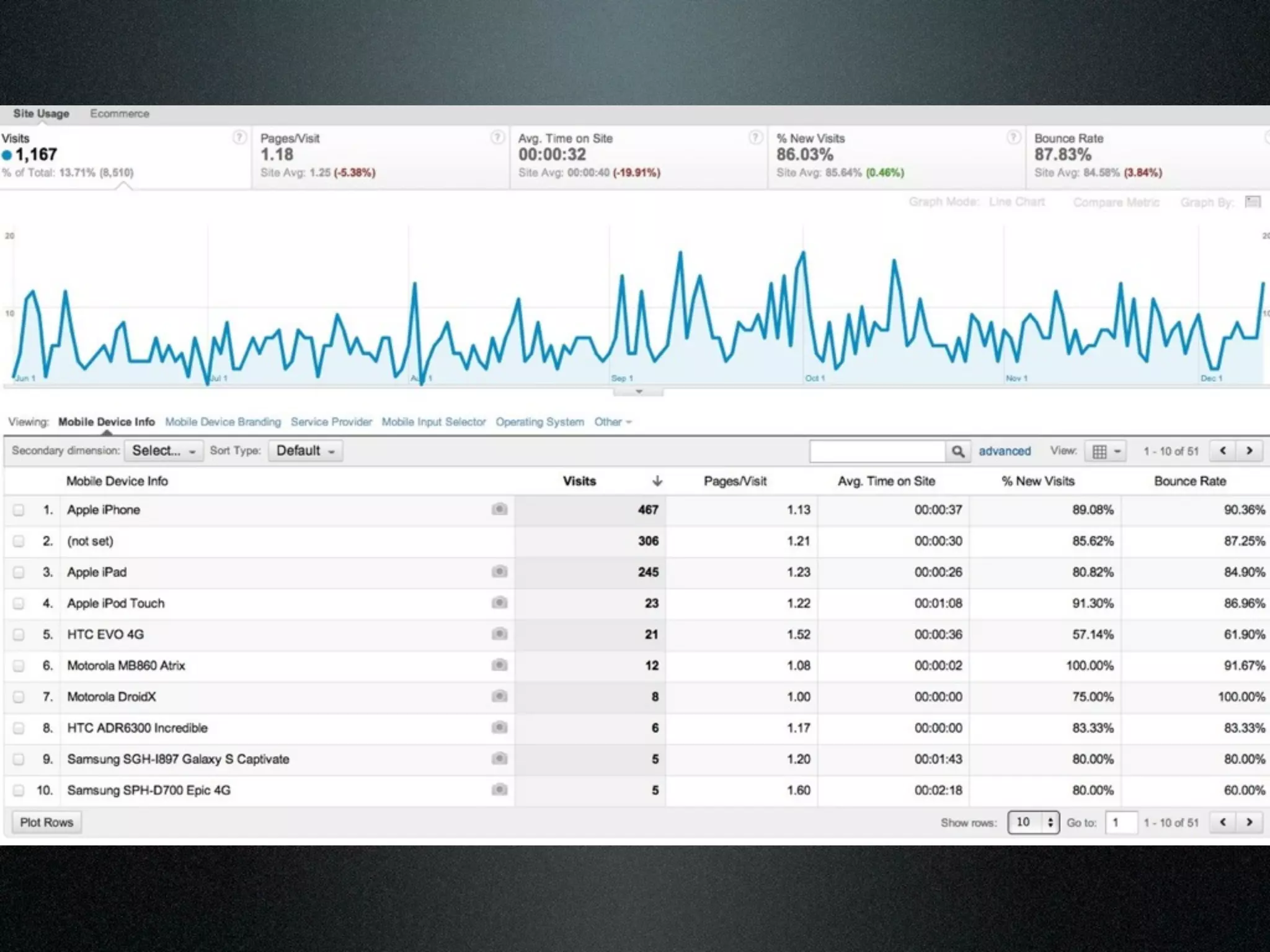
Task: Open the Secondary dimension Select dropdown
Action: (163, 451)
